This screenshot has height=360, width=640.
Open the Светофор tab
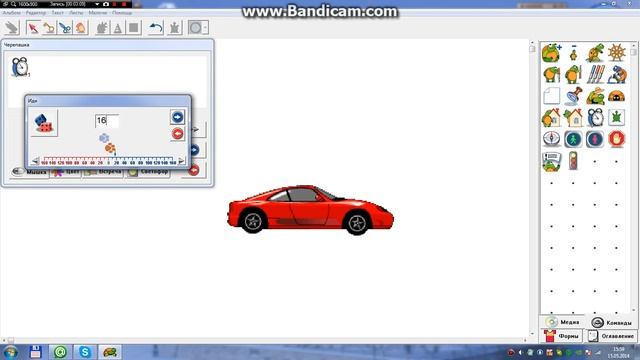pos(148,172)
